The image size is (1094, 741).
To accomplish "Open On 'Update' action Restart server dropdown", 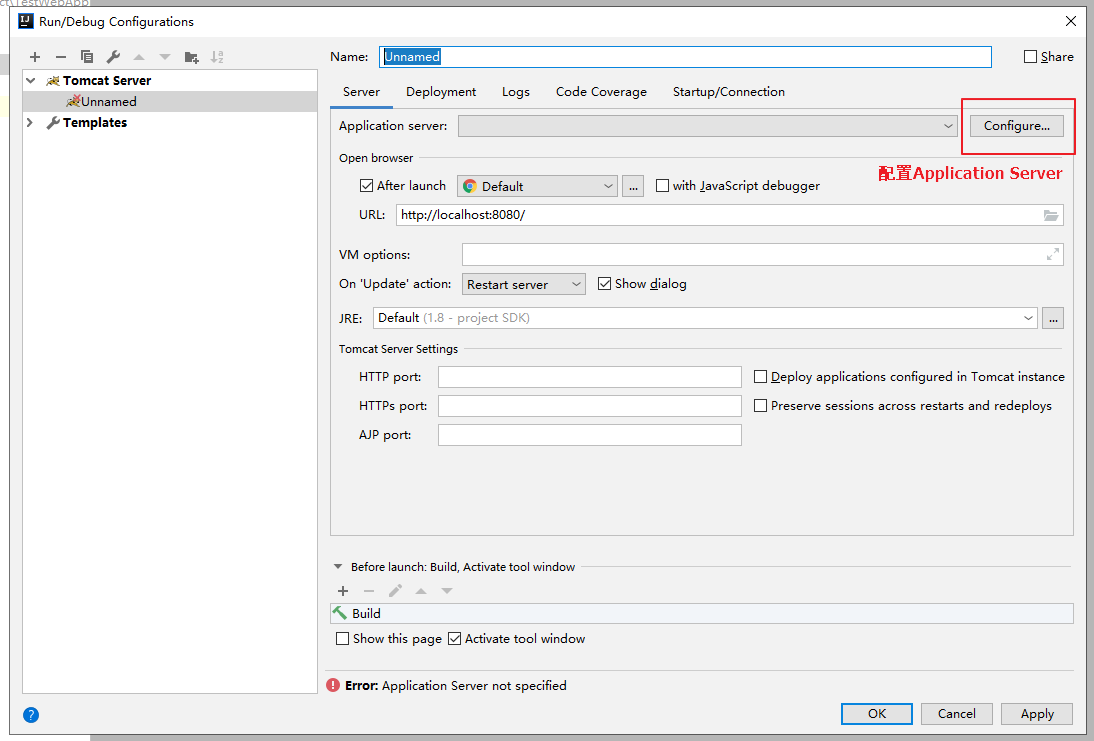I will coord(523,284).
